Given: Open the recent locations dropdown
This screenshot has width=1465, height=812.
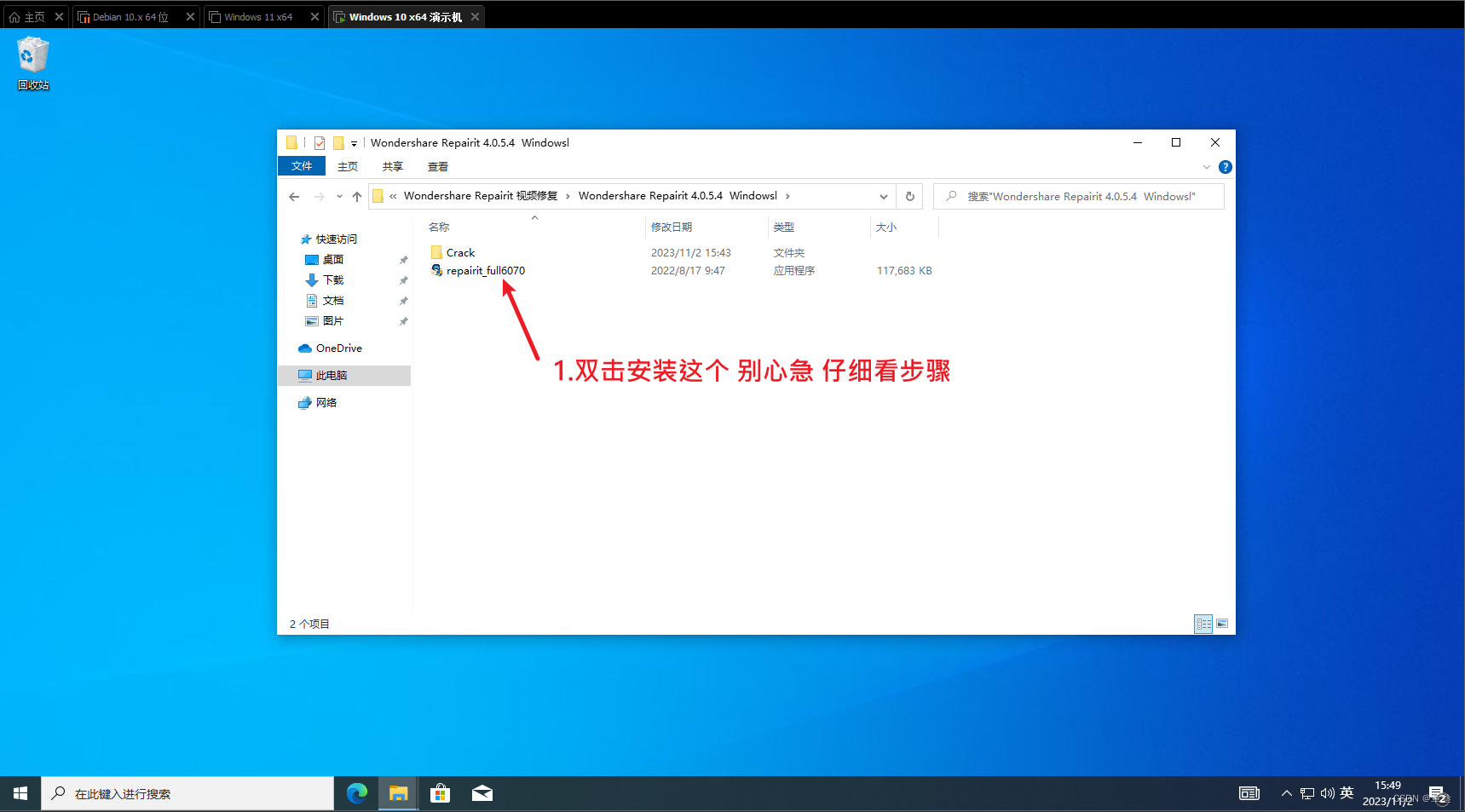Looking at the screenshot, I should [x=339, y=197].
